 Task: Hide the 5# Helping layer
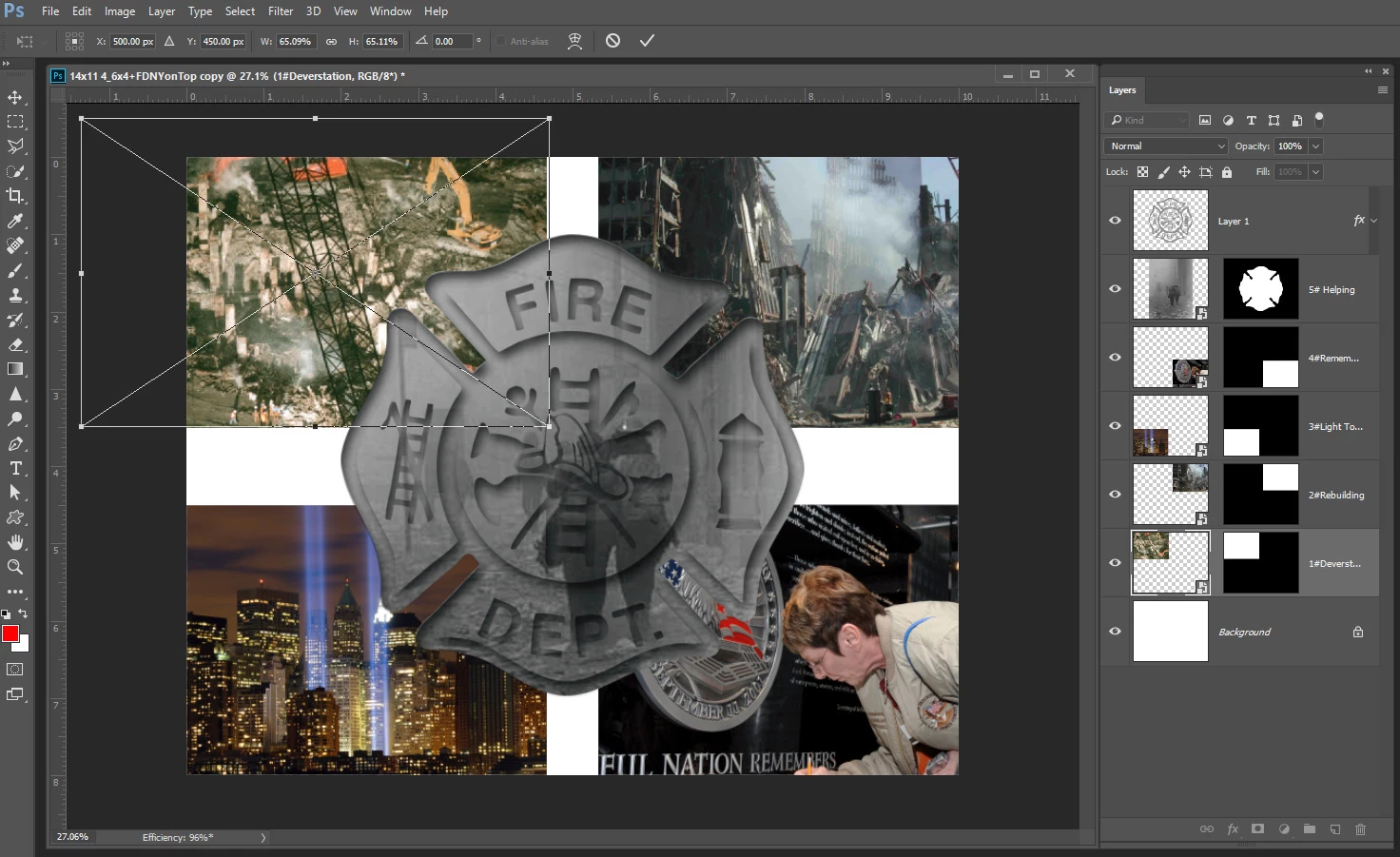(x=1115, y=289)
